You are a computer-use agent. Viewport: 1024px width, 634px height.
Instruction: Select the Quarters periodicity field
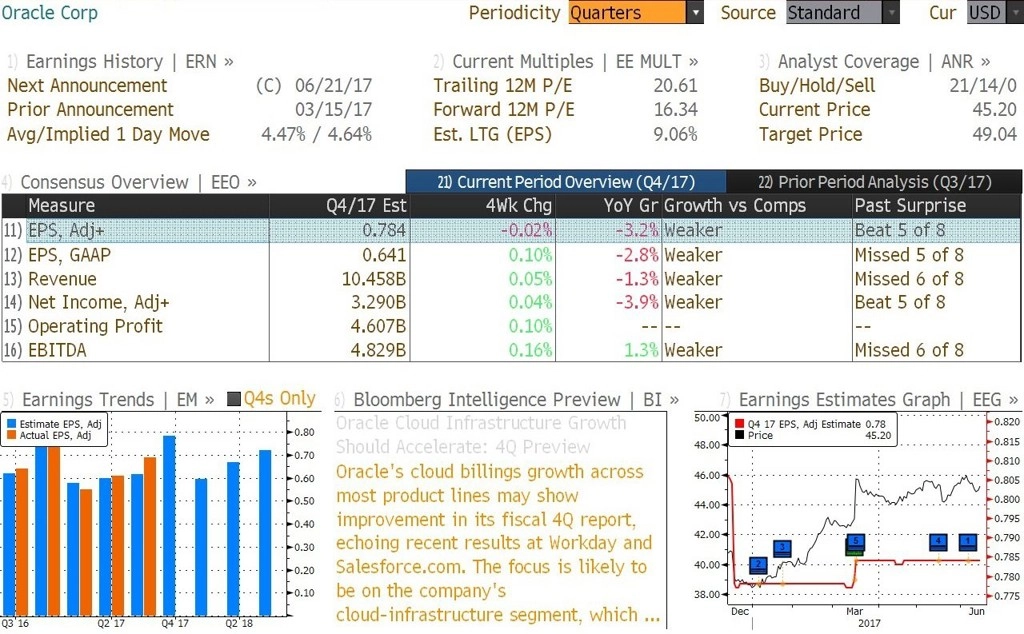tap(627, 12)
